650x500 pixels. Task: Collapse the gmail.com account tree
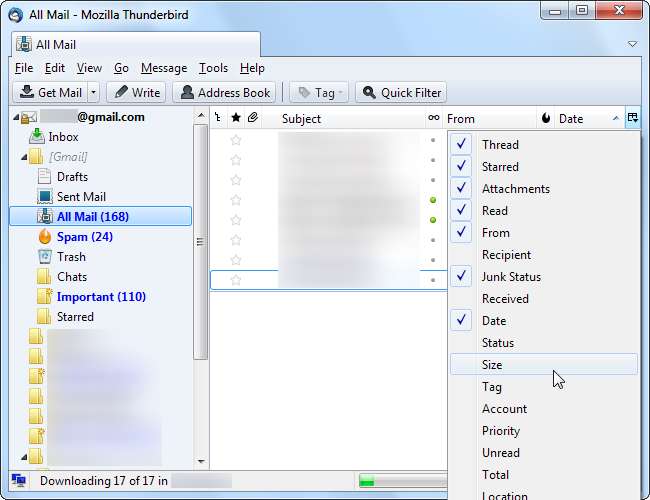pos(16,117)
